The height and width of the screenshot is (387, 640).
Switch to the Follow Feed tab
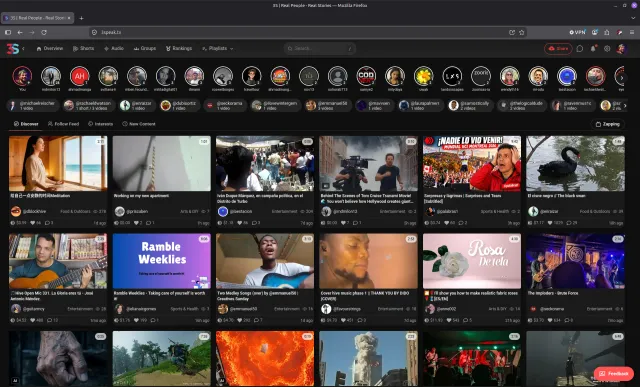pyautogui.click(x=63, y=124)
